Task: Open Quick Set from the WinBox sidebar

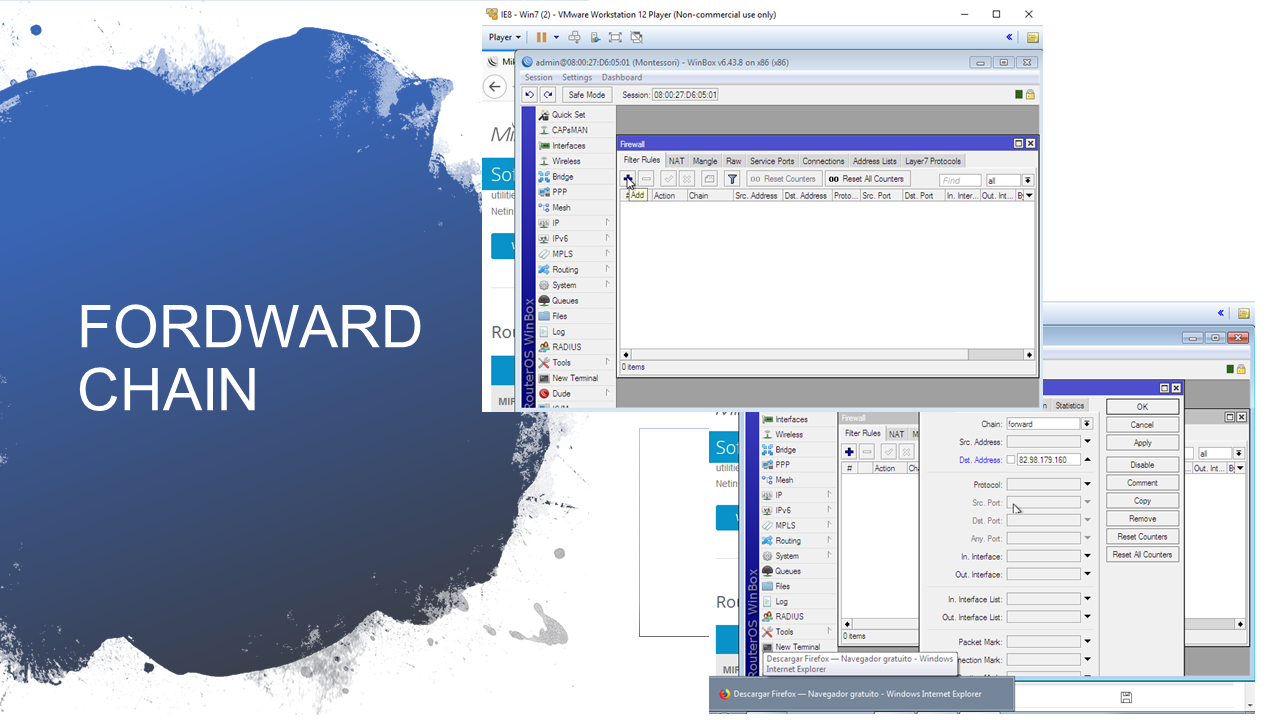Action: click(568, 115)
